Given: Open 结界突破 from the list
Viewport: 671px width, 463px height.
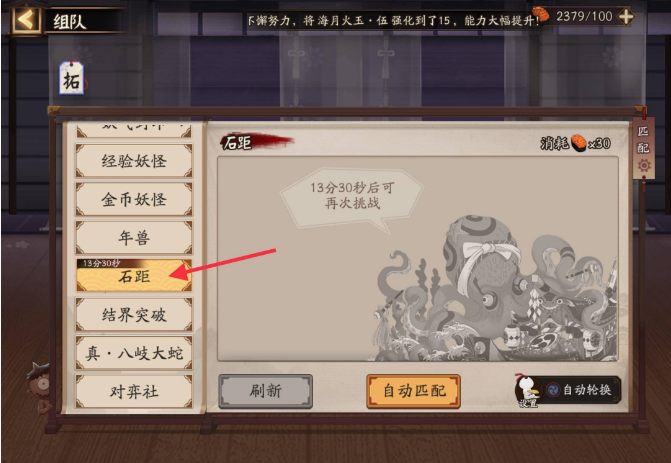Looking at the screenshot, I should click(x=134, y=315).
